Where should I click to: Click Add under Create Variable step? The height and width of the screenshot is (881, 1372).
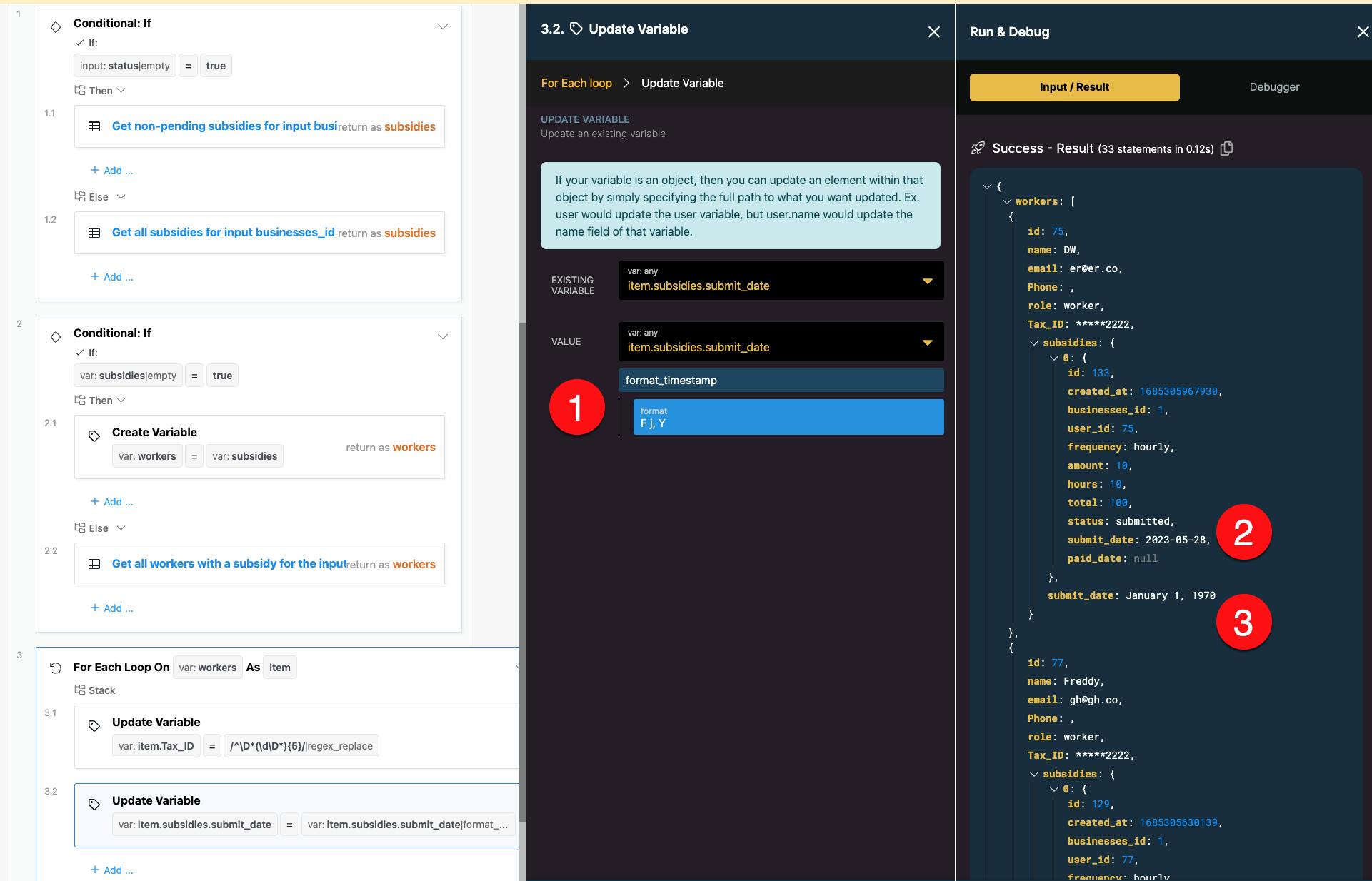[x=112, y=502]
